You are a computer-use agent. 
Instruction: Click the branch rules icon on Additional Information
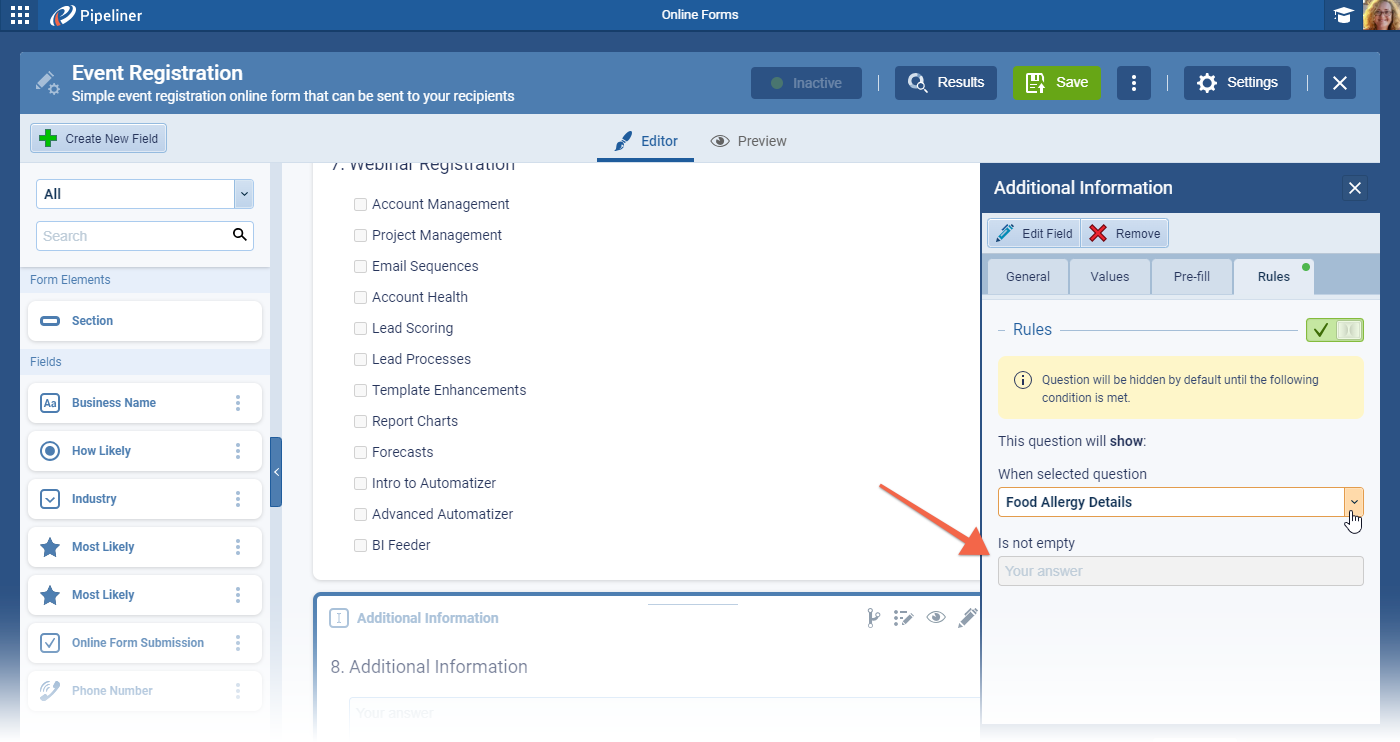pyautogui.click(x=873, y=618)
